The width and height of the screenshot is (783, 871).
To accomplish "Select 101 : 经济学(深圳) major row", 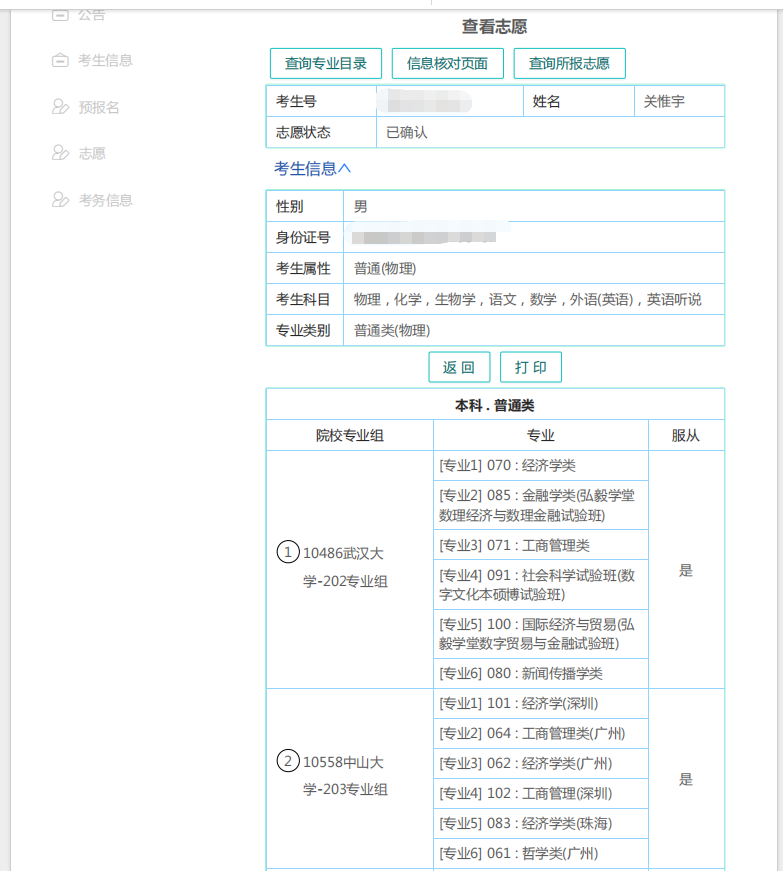I will (541, 703).
